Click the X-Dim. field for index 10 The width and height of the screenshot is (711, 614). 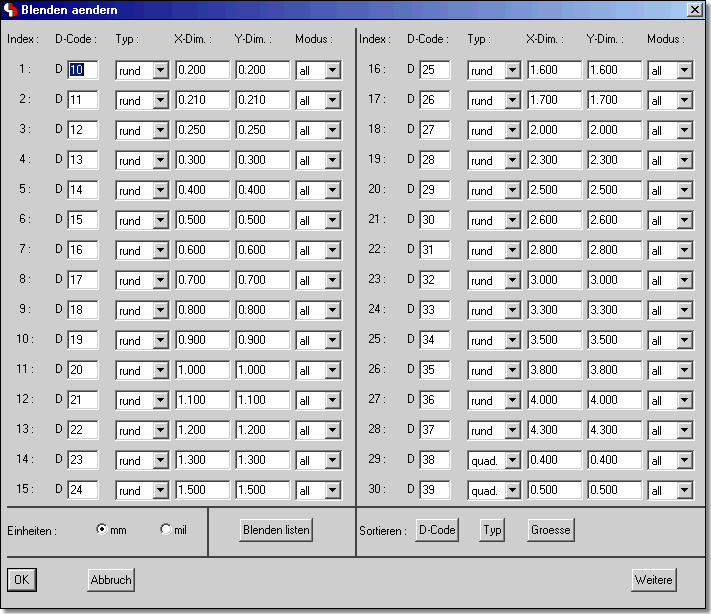coord(202,340)
